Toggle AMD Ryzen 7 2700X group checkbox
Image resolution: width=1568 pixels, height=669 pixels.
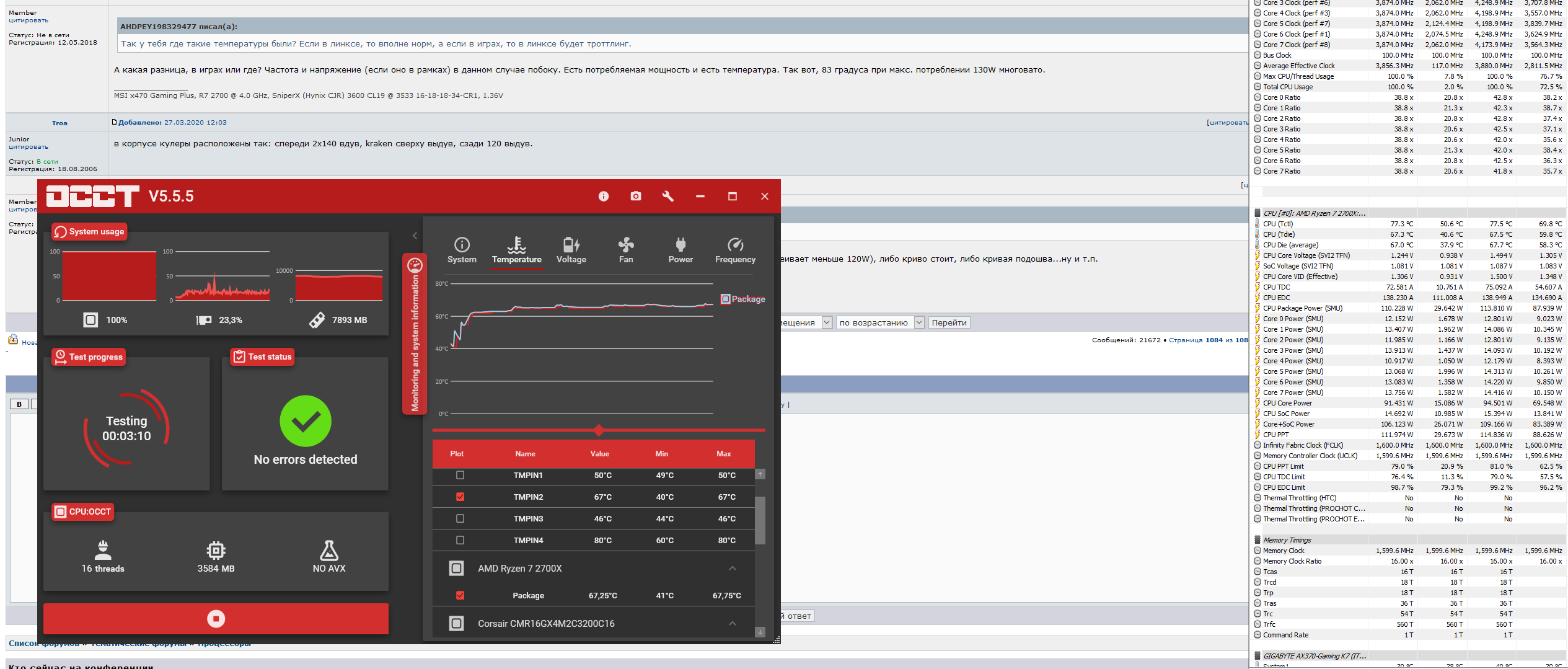click(457, 568)
